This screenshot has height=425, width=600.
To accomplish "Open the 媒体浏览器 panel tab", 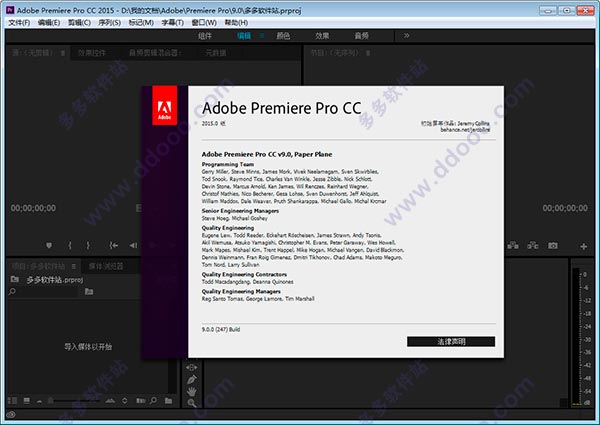I will click(x=106, y=266).
